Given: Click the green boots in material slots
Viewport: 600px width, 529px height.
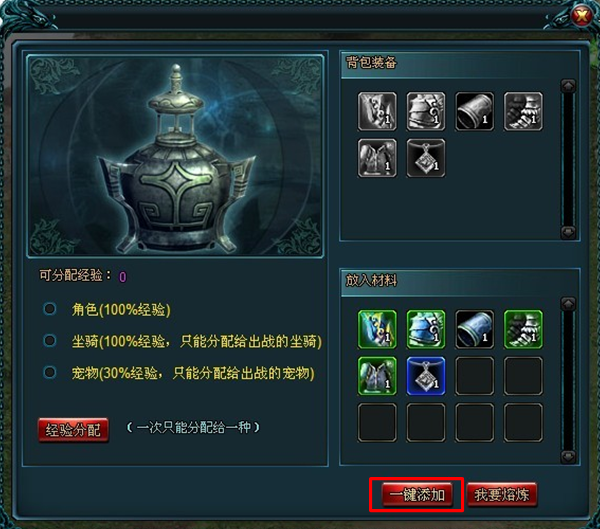Looking at the screenshot, I should (x=377, y=329).
